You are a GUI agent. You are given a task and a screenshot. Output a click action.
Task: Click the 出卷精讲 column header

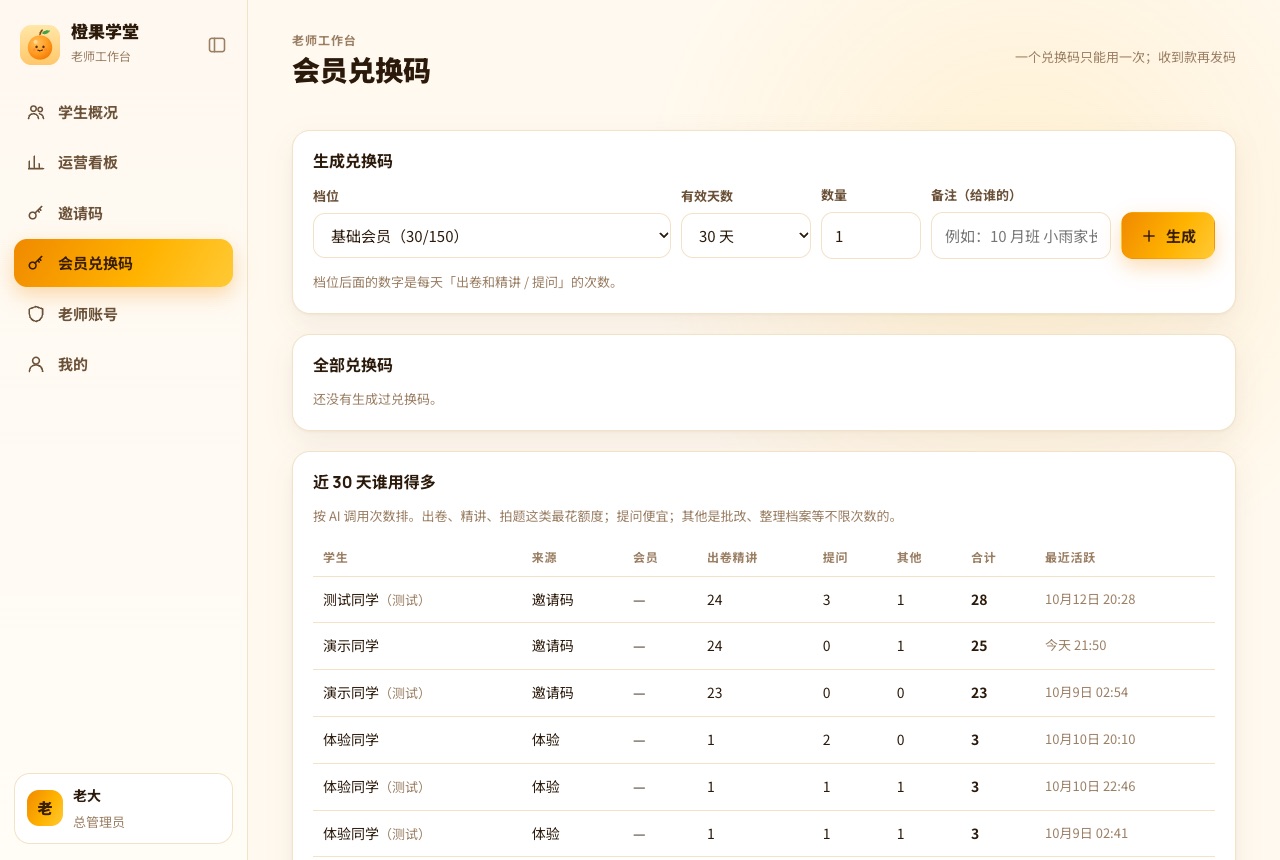click(732, 558)
